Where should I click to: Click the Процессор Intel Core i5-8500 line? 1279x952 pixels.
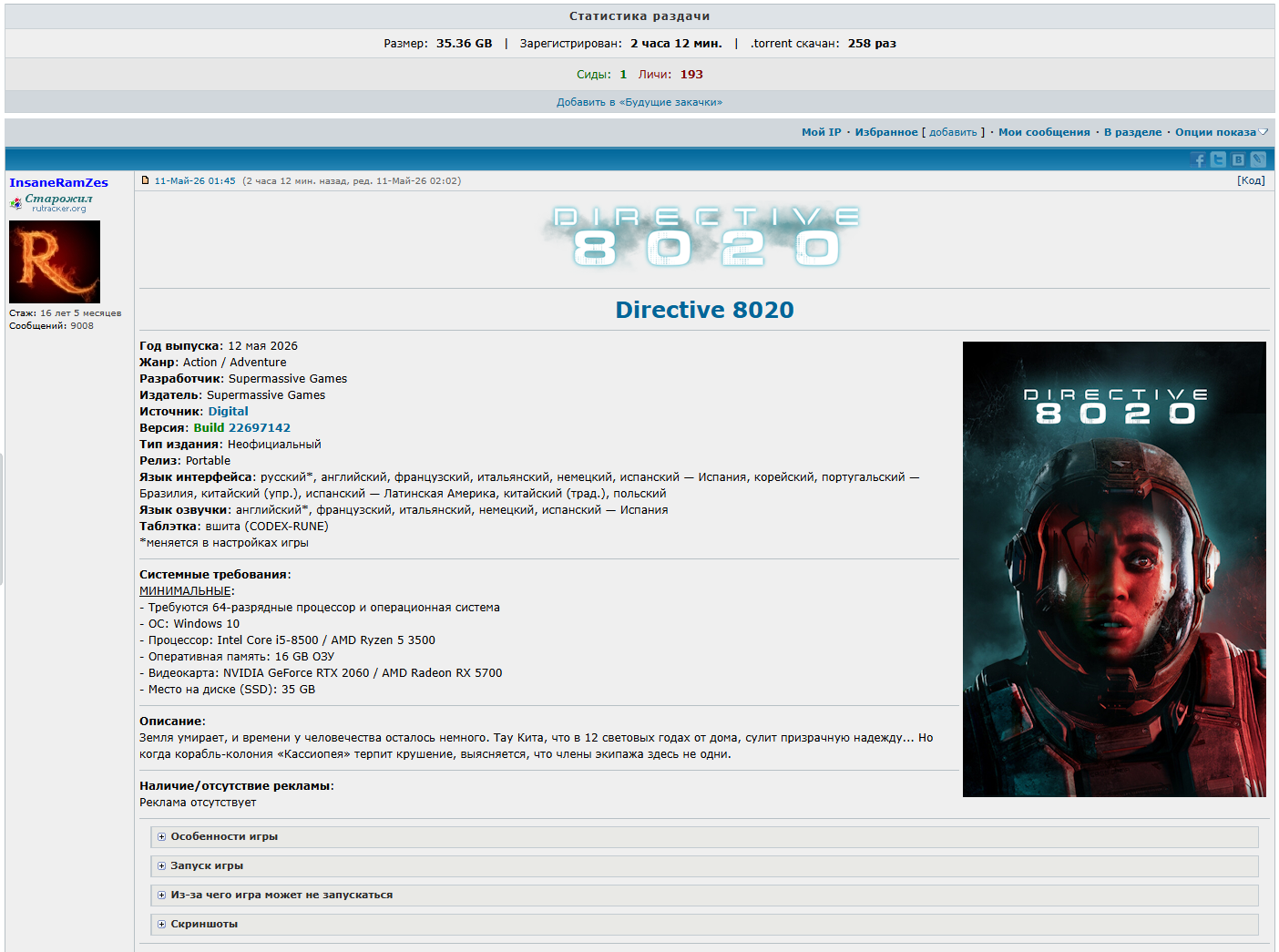click(287, 640)
